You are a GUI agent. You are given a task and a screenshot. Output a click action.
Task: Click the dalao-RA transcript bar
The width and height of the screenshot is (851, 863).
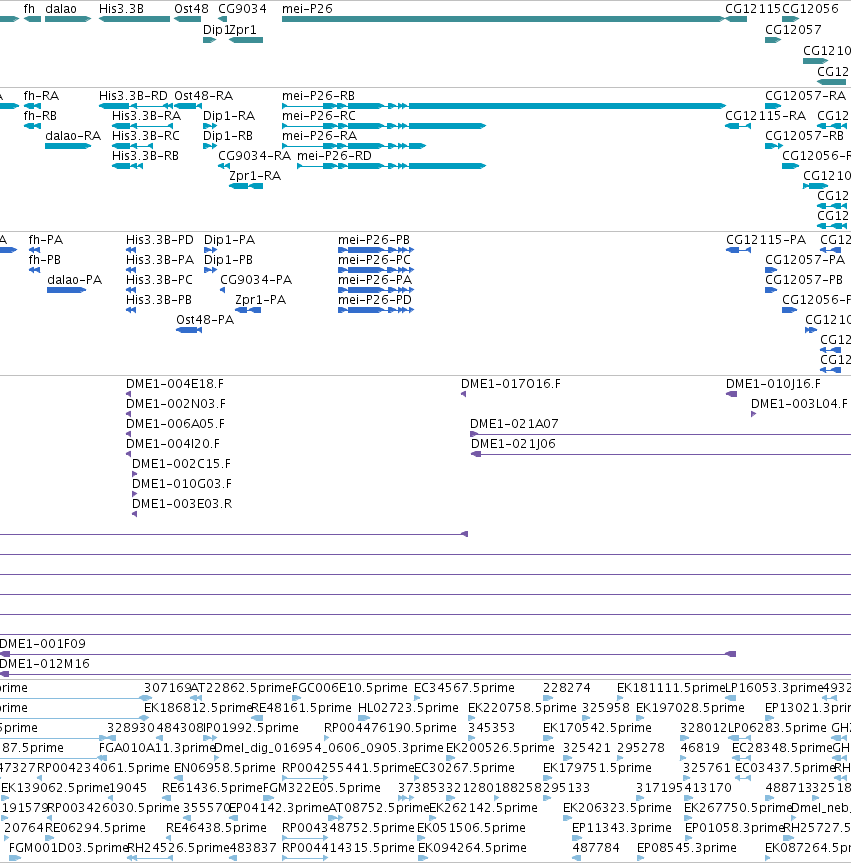coord(68,146)
